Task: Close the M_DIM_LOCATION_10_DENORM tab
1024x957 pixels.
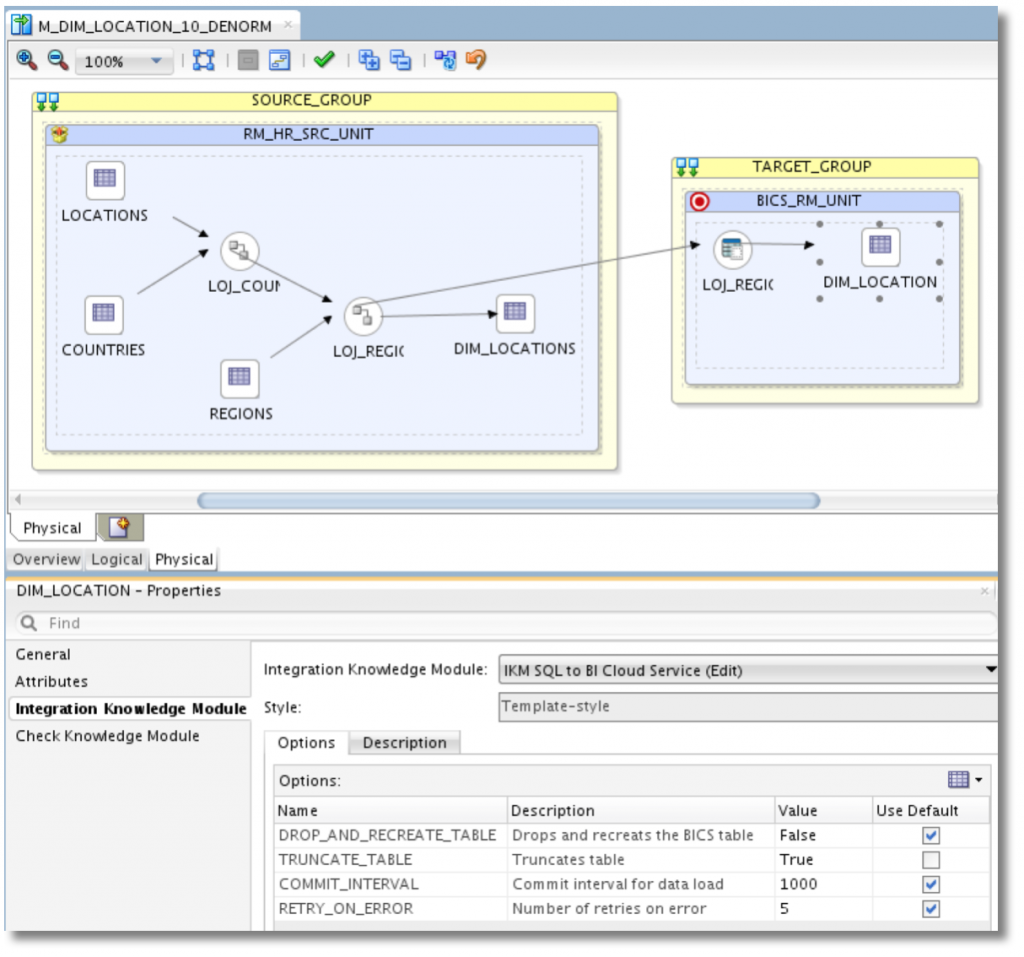Action: 288,25
